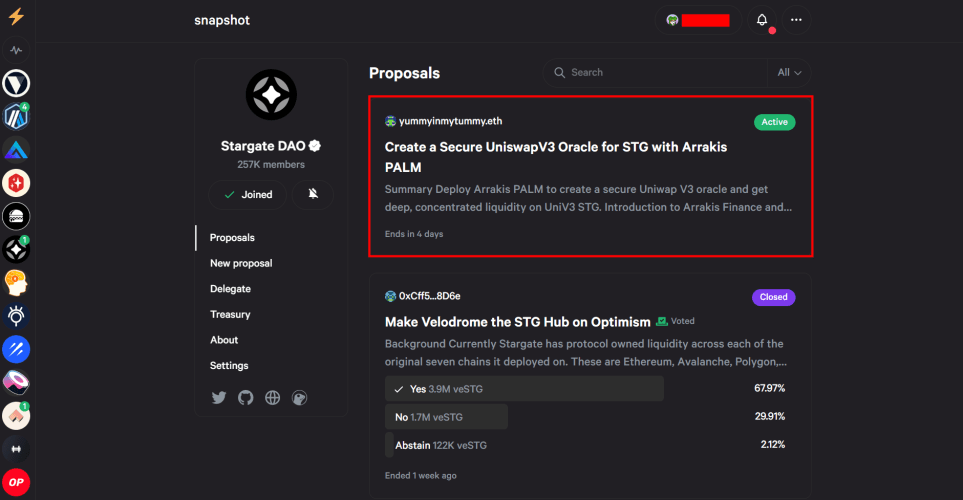963x500 pixels.
Task: Click the Yes 3.9M veSTG result bar
Action: [524, 389]
